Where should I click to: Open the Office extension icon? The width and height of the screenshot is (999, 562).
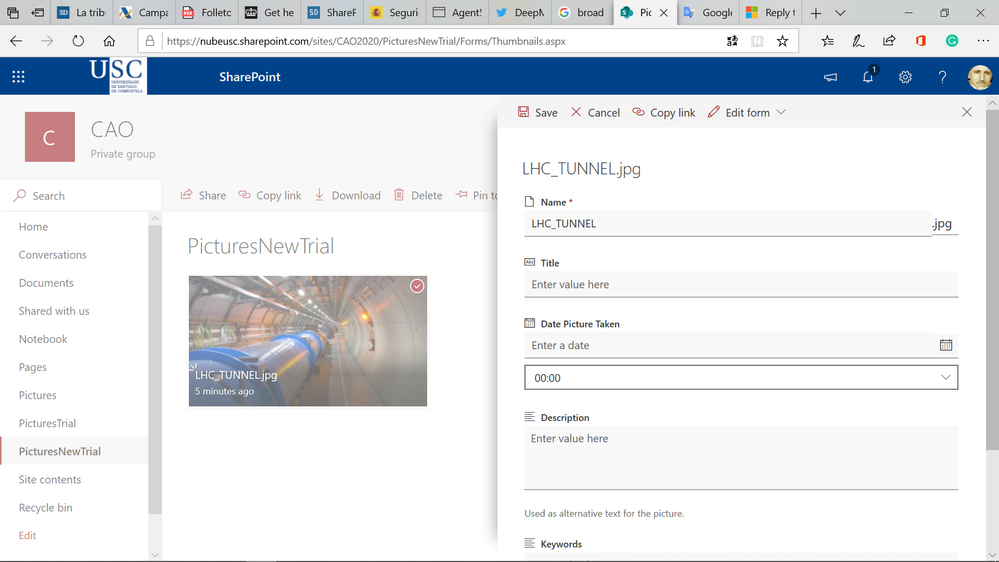(921, 41)
